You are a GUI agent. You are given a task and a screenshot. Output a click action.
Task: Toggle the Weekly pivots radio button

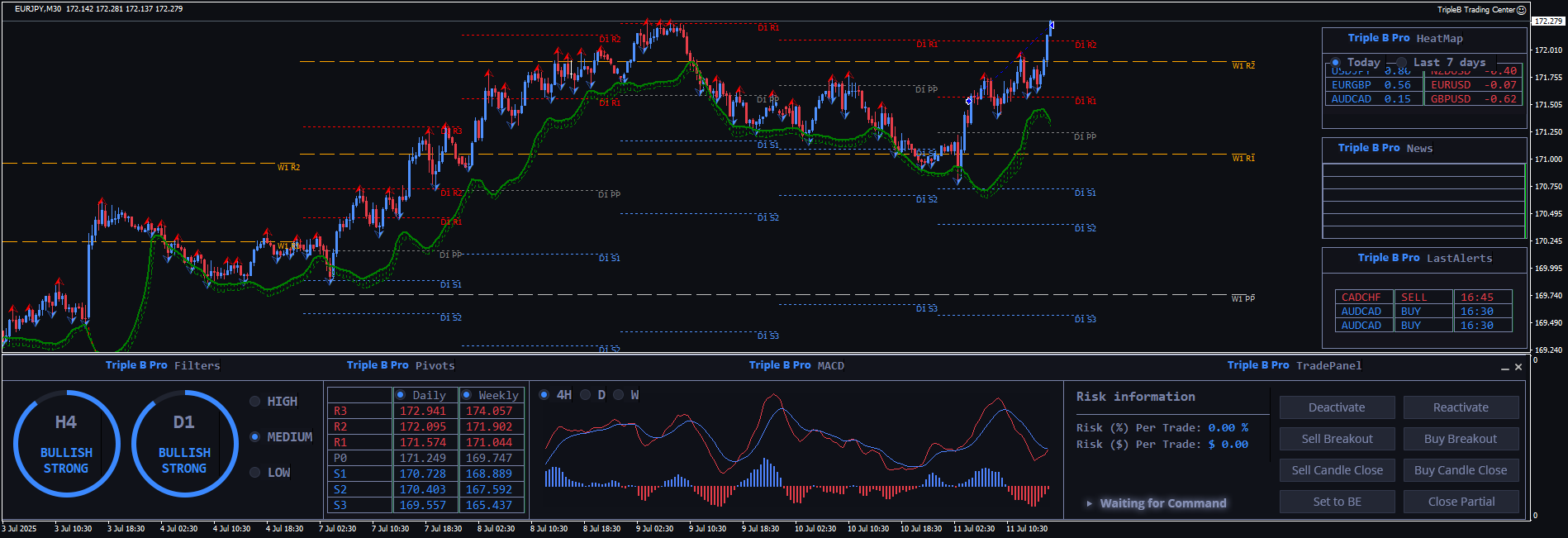(467, 395)
